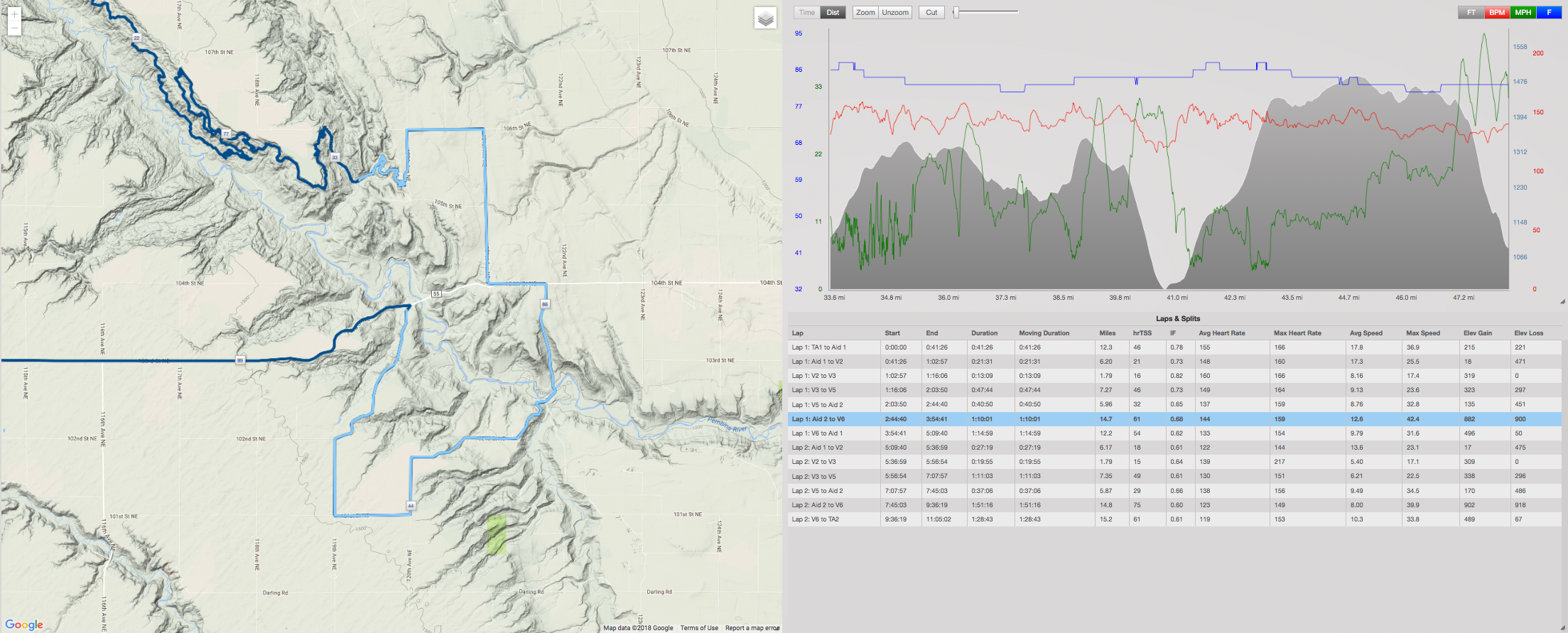Select row Lap 1: V6 to Aid 1
1568x633 pixels.
(x=1174, y=433)
